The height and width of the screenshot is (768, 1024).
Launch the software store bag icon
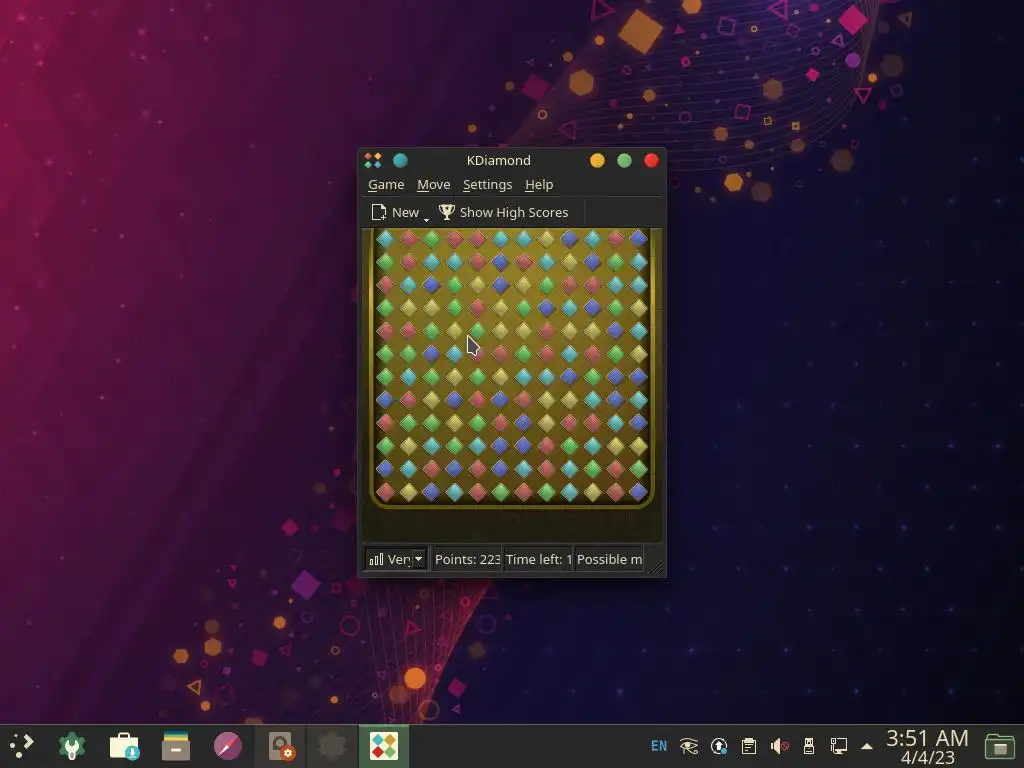tap(124, 746)
